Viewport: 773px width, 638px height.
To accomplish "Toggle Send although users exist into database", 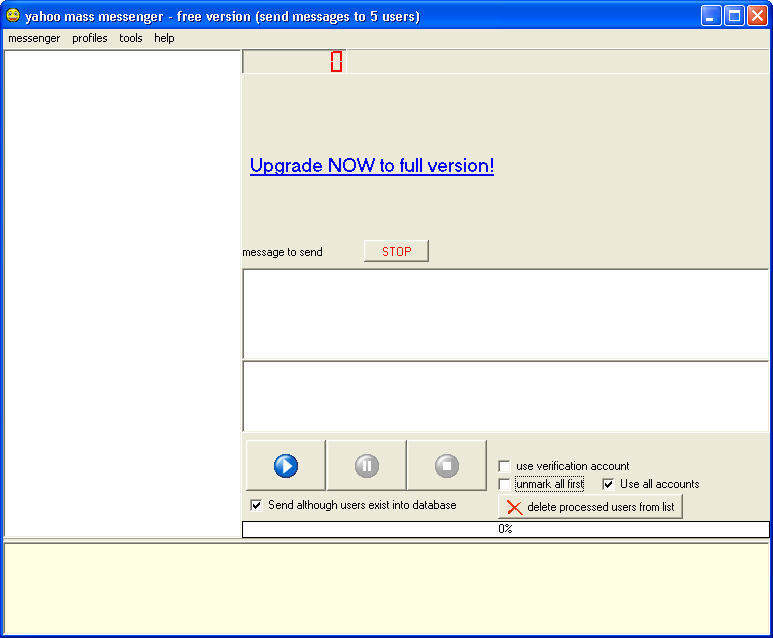I will [256, 505].
